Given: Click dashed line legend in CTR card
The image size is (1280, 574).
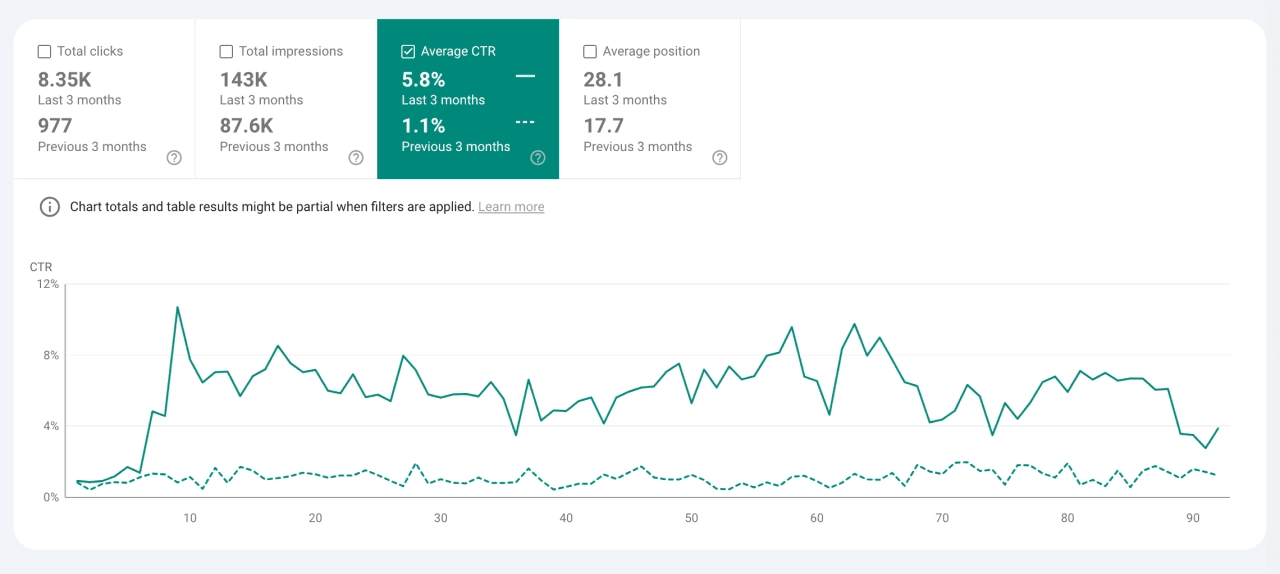Looking at the screenshot, I should coord(525,122).
